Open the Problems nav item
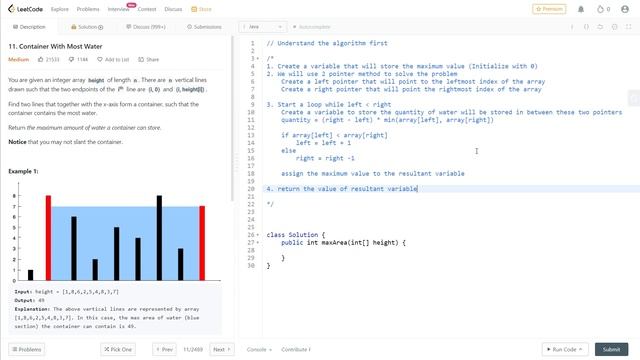This screenshot has width=640, height=360. pos(88,9)
